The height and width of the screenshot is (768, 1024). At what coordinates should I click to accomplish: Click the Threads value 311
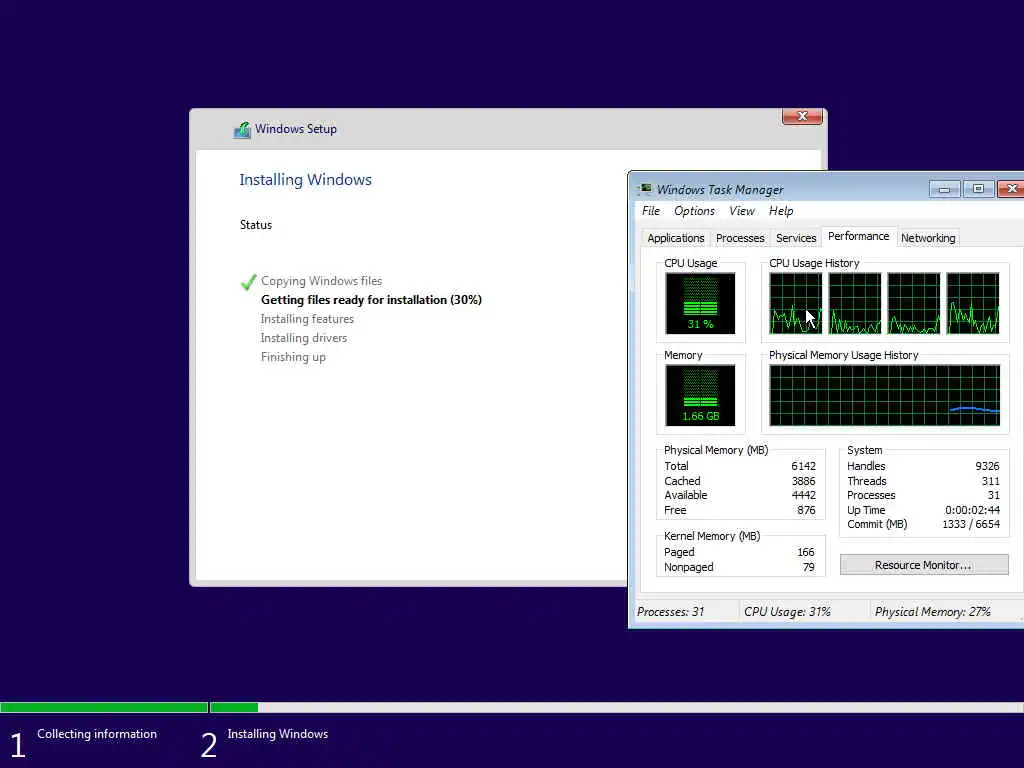coord(990,481)
